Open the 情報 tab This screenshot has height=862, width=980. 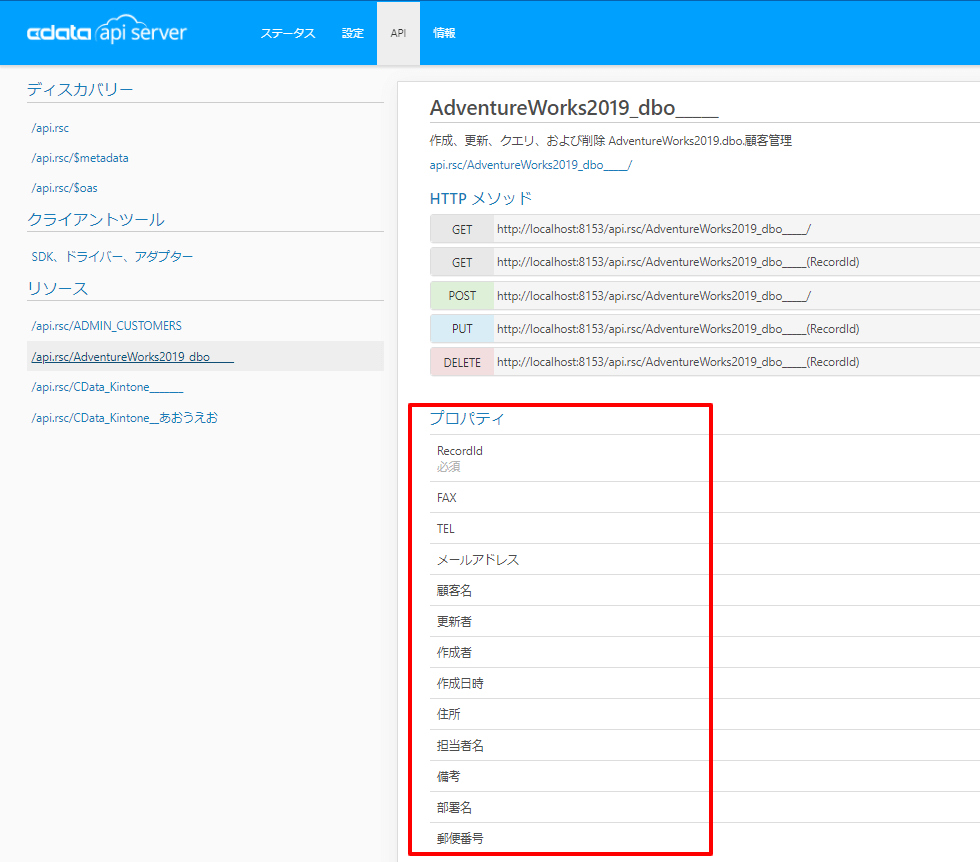(444, 33)
